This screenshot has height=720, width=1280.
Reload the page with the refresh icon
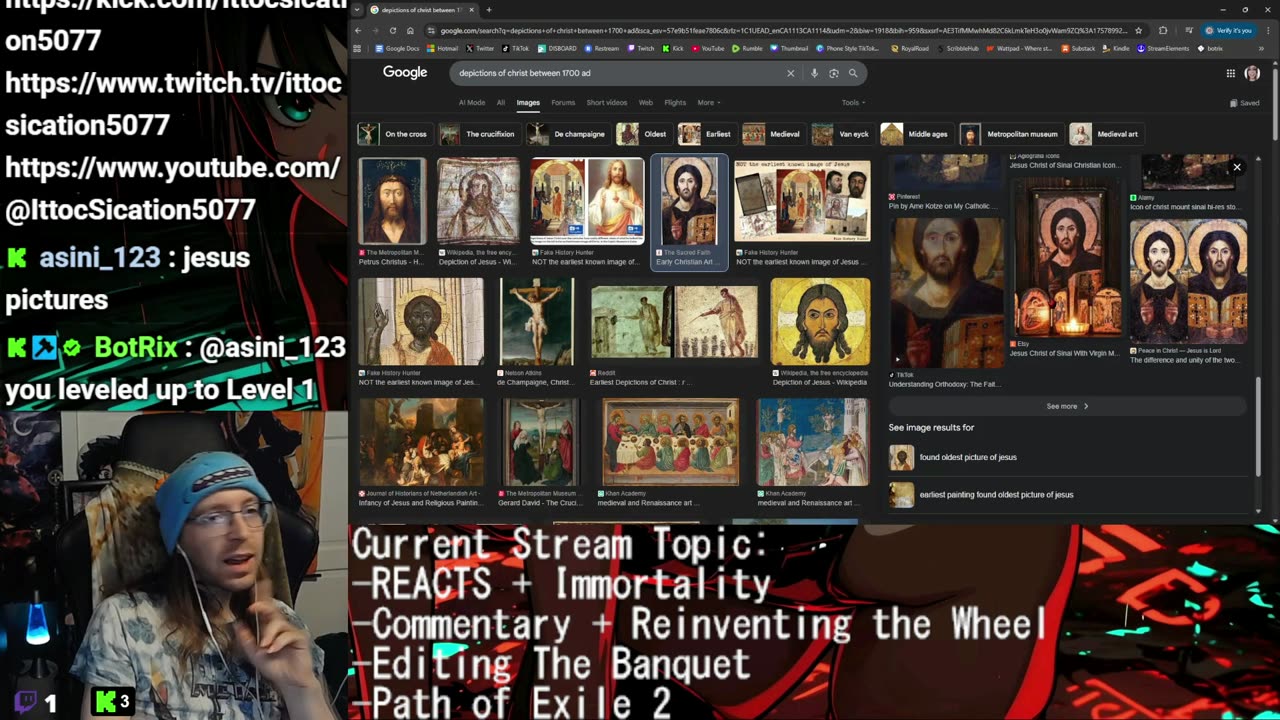392,31
